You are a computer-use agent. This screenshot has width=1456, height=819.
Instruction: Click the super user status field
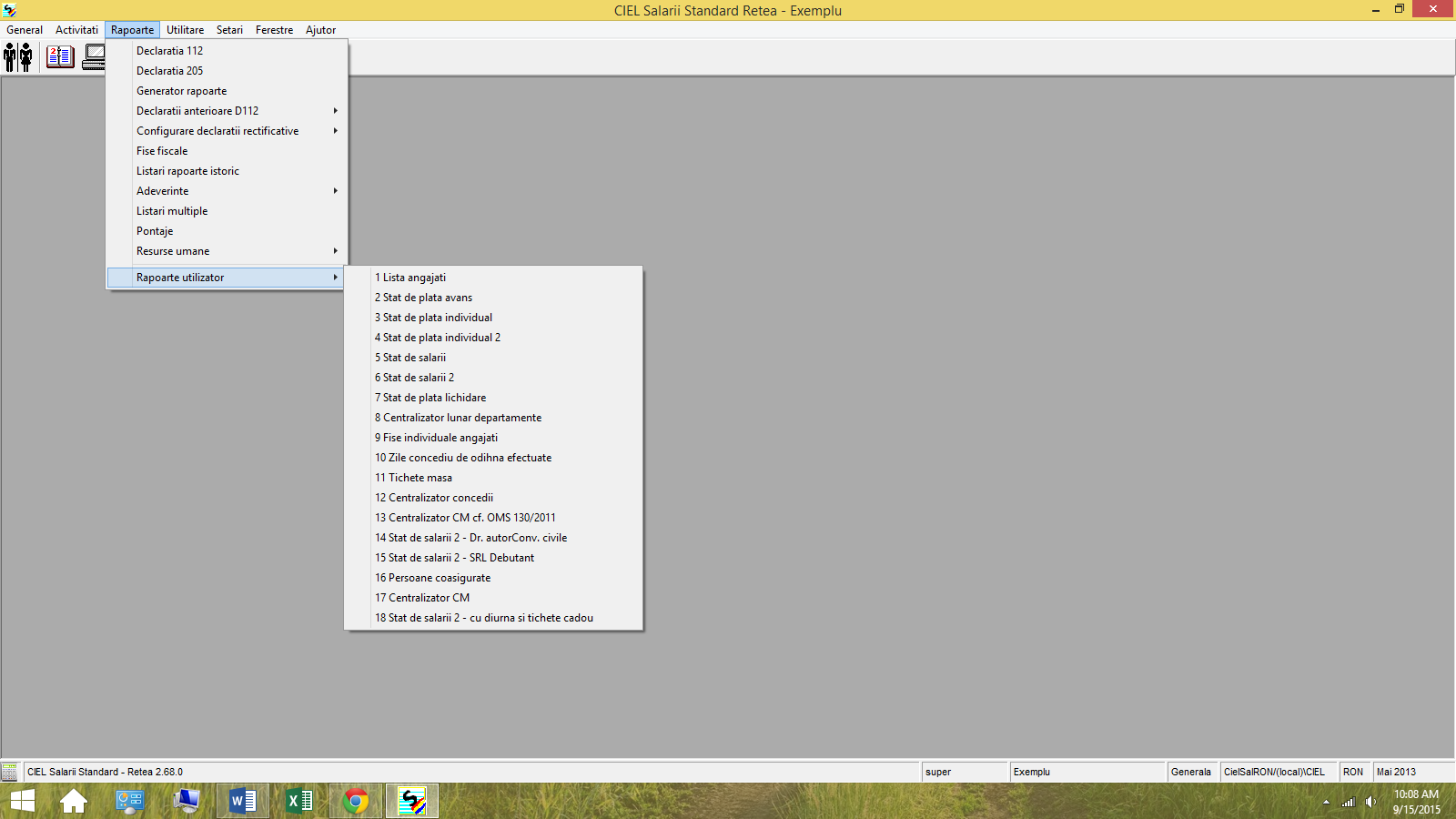click(964, 772)
